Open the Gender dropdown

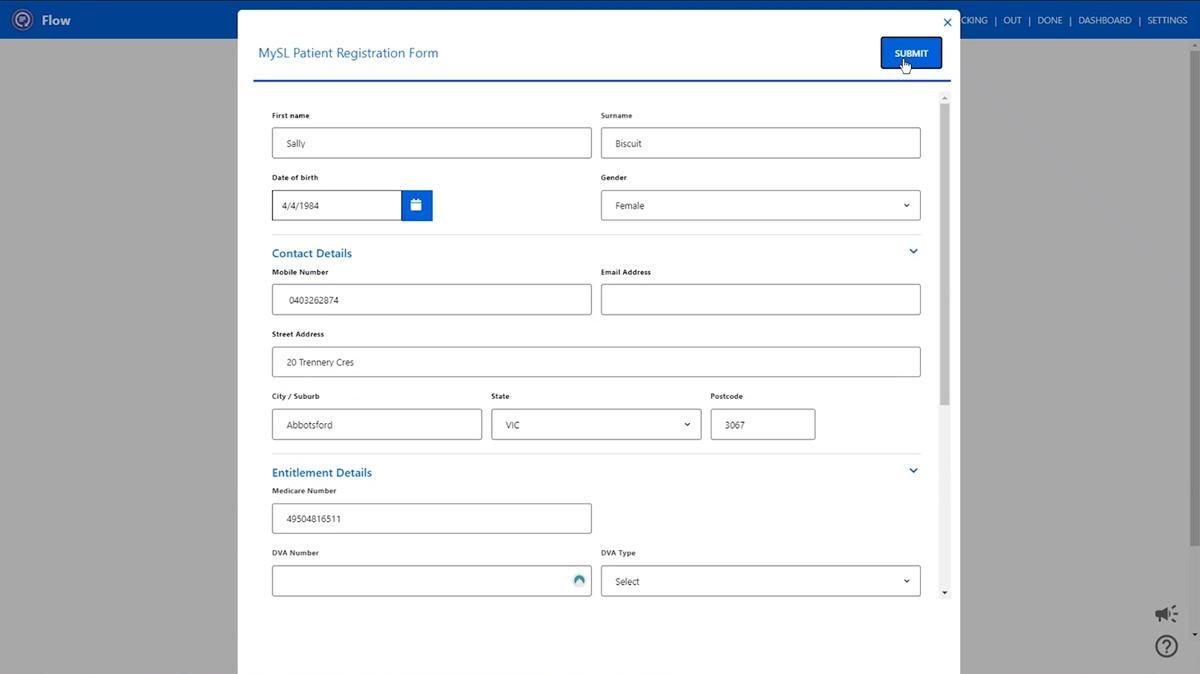[x=760, y=205]
